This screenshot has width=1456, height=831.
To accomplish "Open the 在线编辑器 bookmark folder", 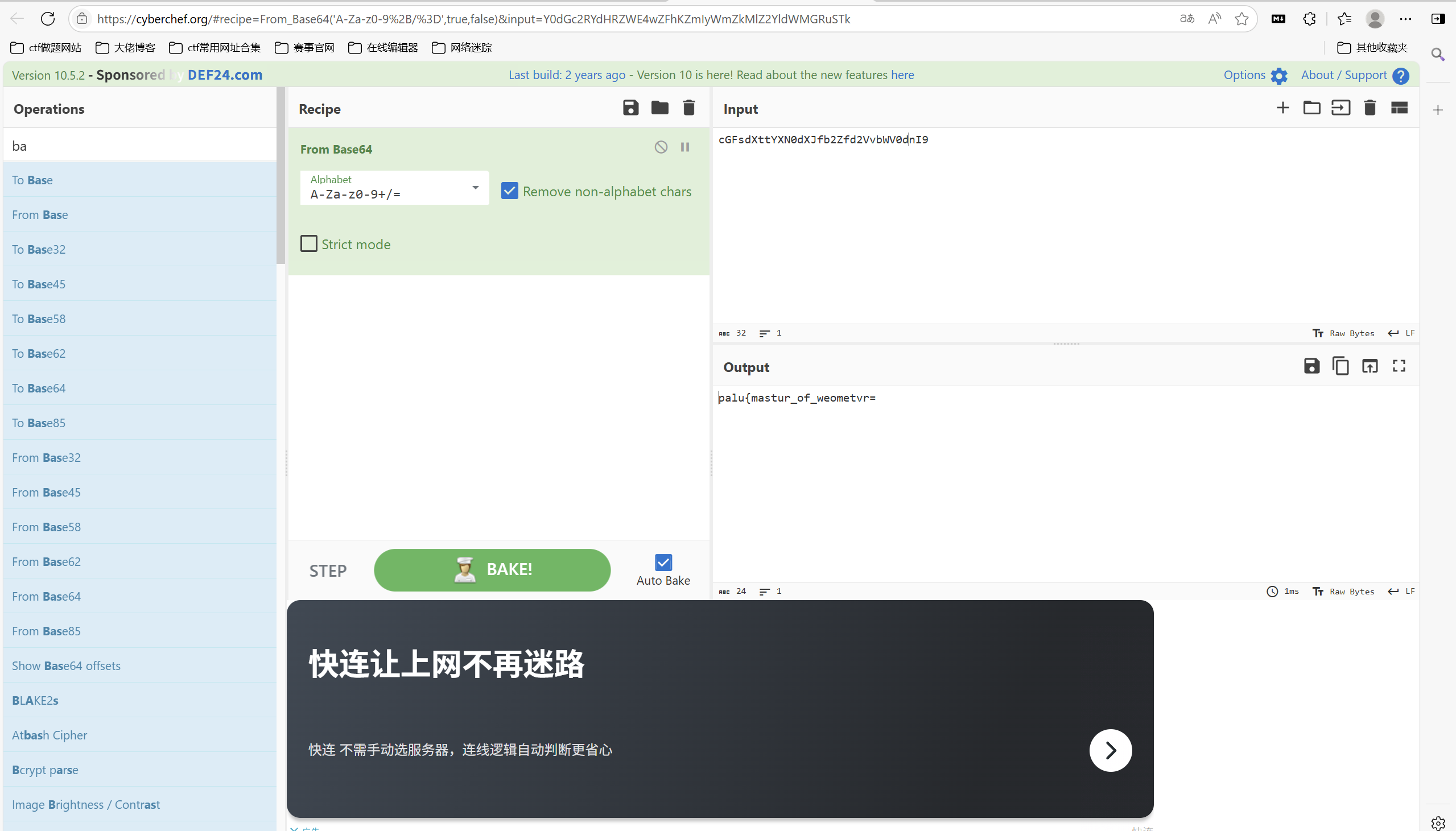I will pyautogui.click(x=383, y=47).
